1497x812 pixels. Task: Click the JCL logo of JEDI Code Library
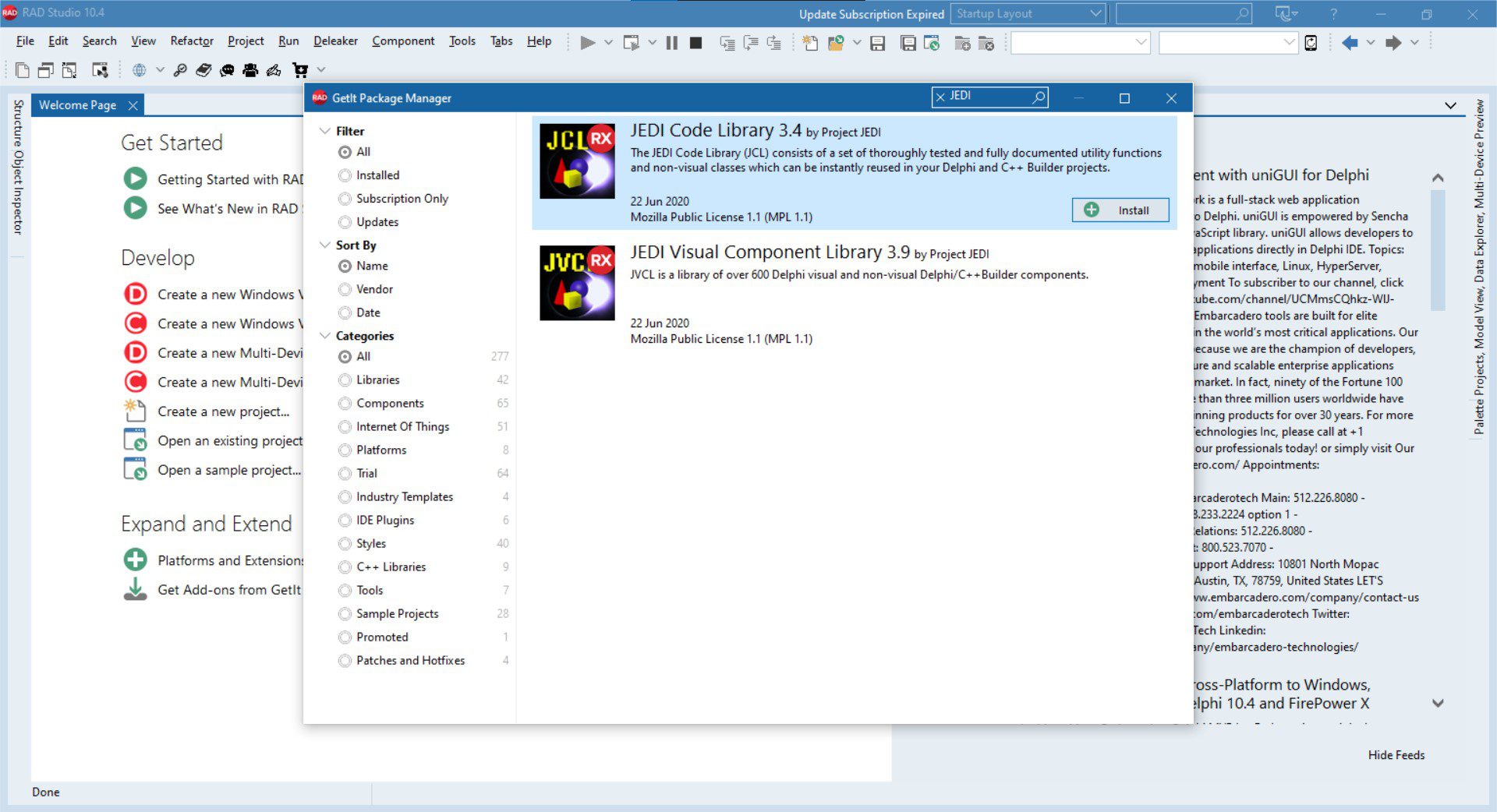(x=577, y=161)
